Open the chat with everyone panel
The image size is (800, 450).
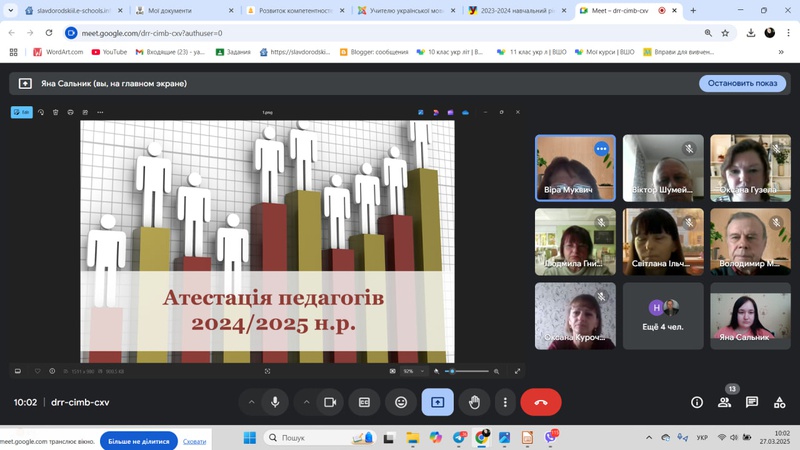pos(752,402)
